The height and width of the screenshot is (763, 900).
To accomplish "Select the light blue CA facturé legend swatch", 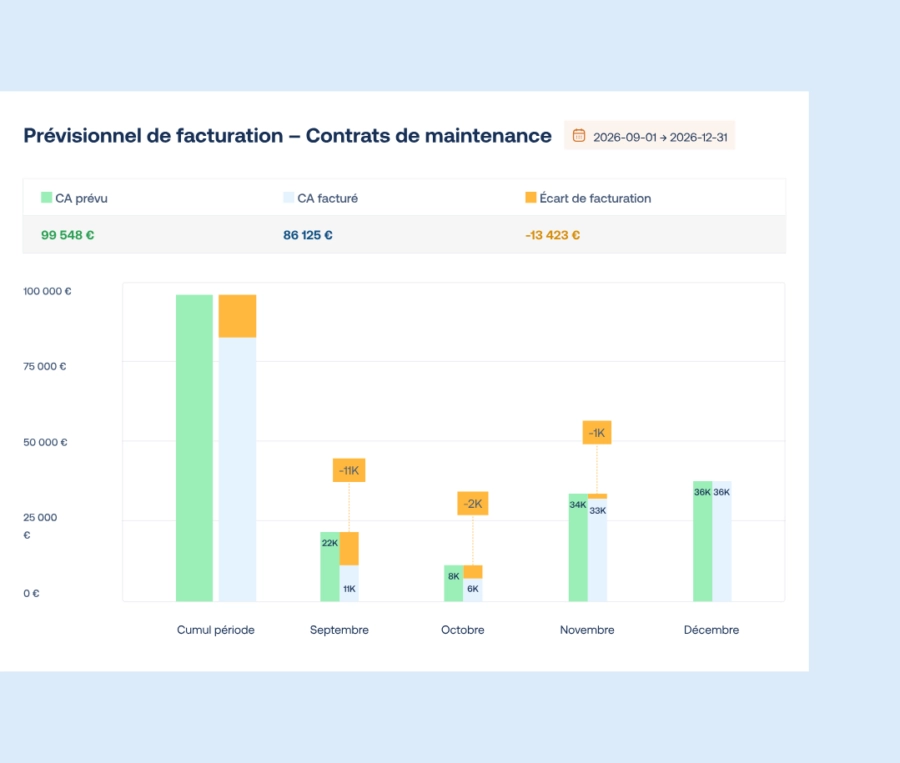I will [x=287, y=198].
